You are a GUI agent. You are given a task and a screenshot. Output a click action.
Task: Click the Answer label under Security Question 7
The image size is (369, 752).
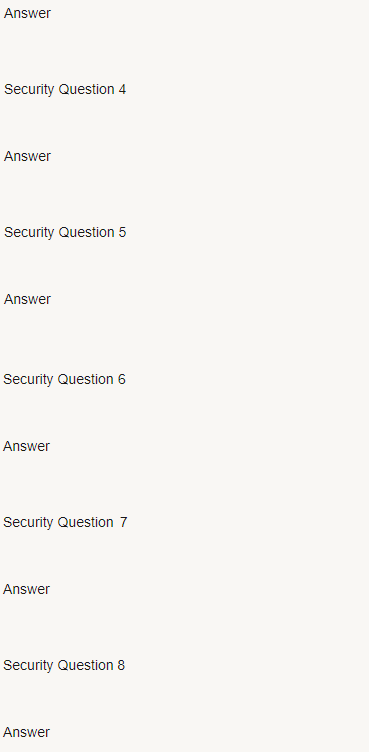(26, 589)
